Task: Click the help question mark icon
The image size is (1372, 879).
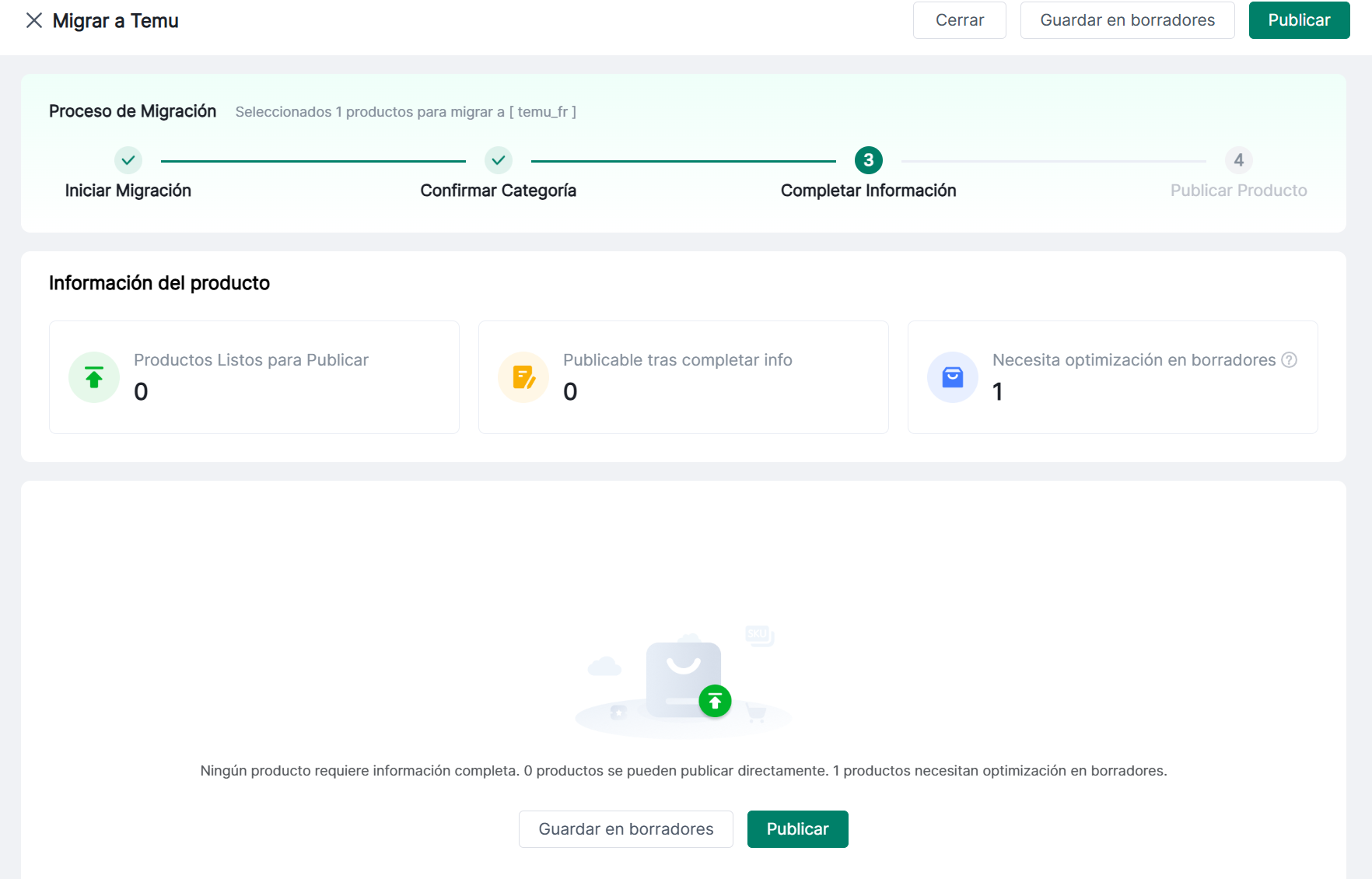Action: coord(1289,359)
